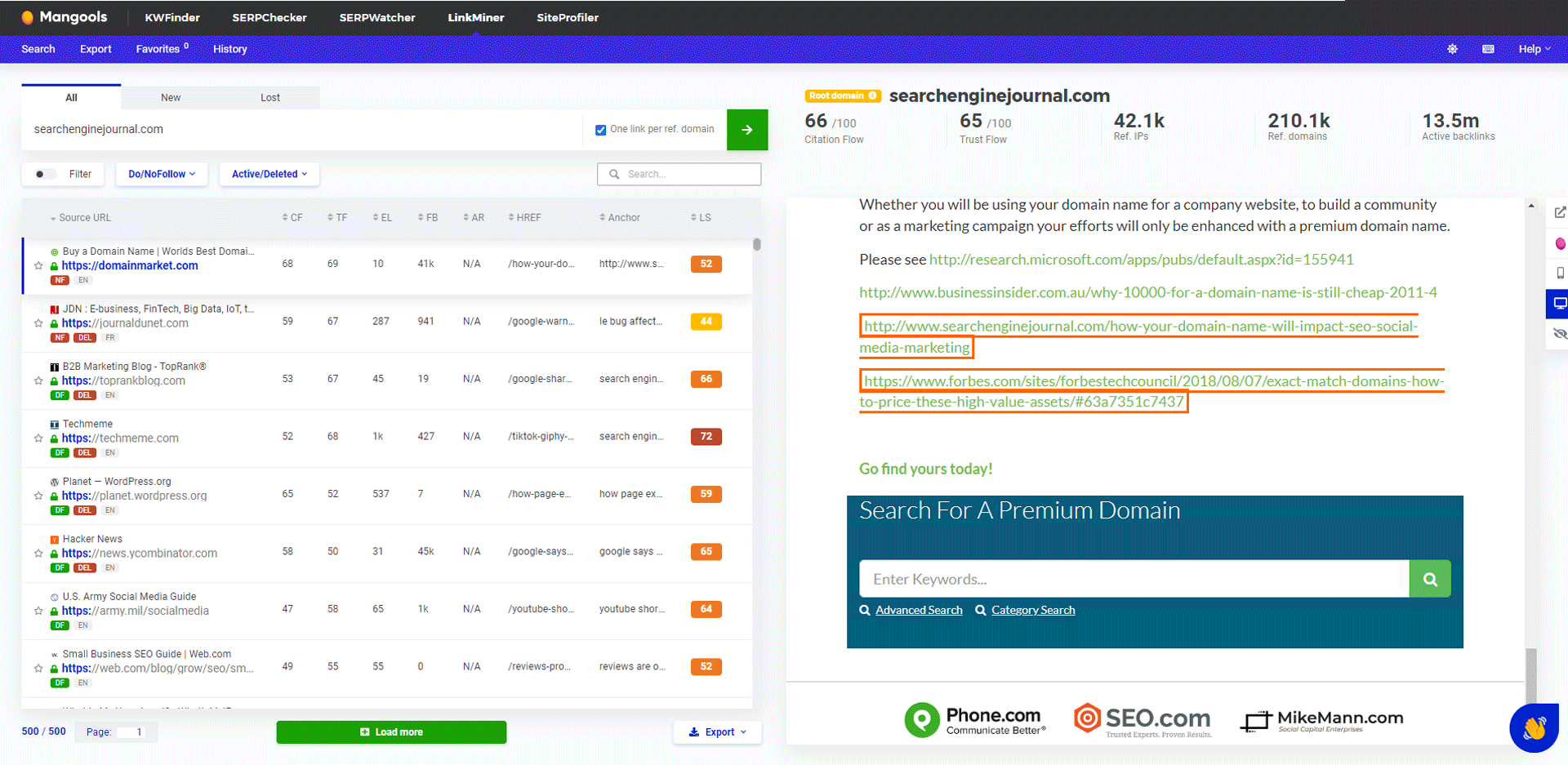The image size is (1568, 765).
Task: Sort table by Source URL
Action: pyautogui.click(x=80, y=218)
